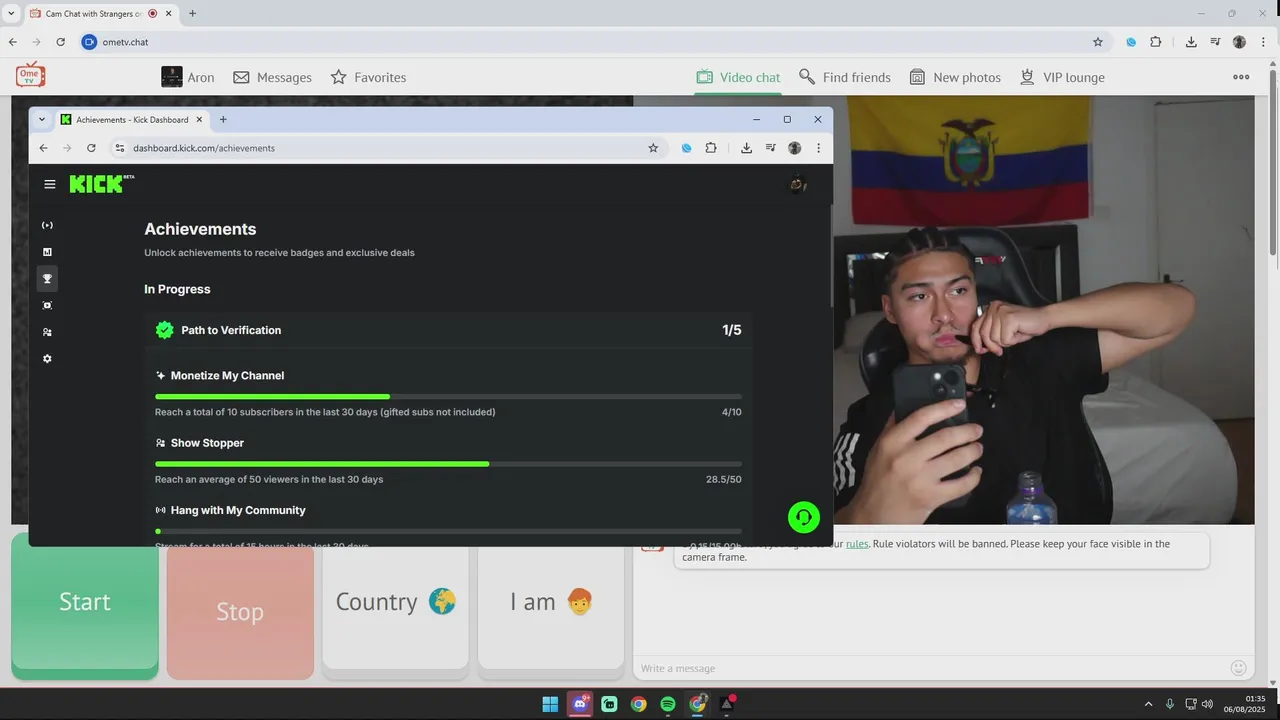Screen dimensions: 1280x720
Task: Click the Monetize My Channel progress bar
Action: [x=448, y=397]
